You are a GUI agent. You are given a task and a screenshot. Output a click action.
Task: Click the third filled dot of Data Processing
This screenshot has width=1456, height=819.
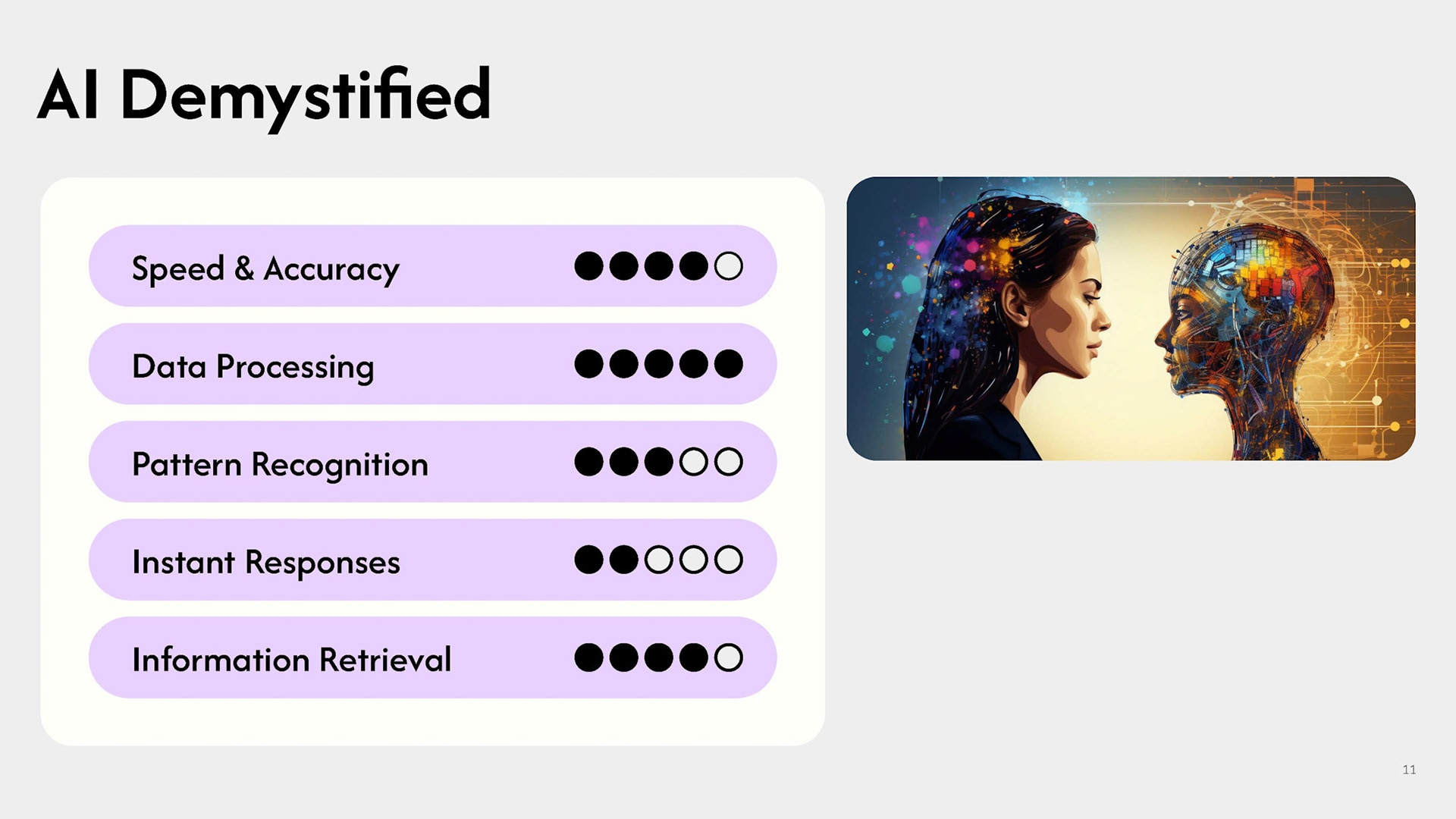coord(658,364)
